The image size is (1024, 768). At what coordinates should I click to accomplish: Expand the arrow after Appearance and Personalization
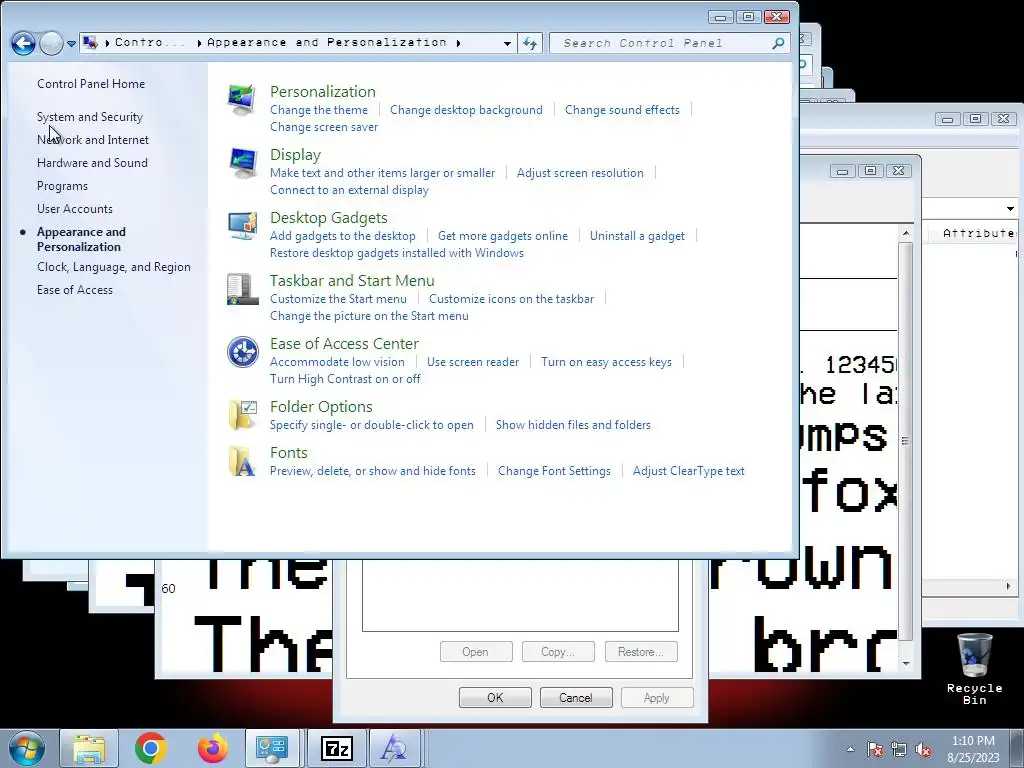(458, 43)
